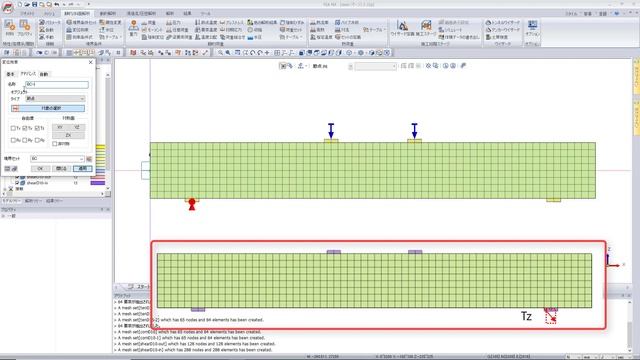Open 施工ステージ large ribbon icon
The width and height of the screenshot is (640, 360).
(426, 29)
